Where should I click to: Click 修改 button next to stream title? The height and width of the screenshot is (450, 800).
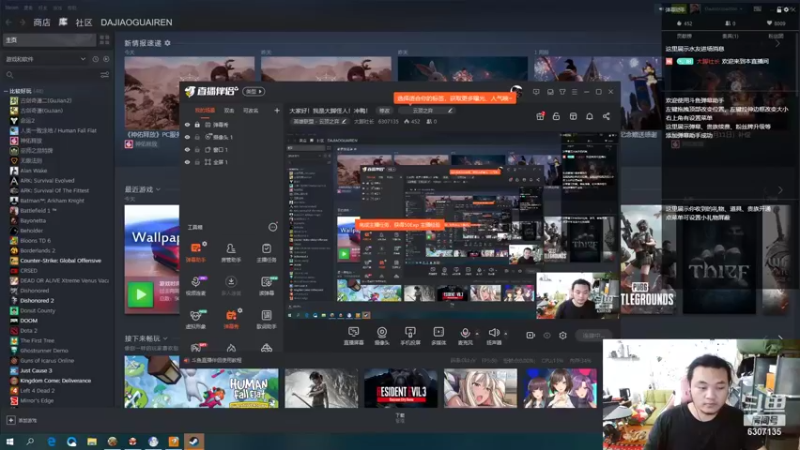[x=384, y=111]
